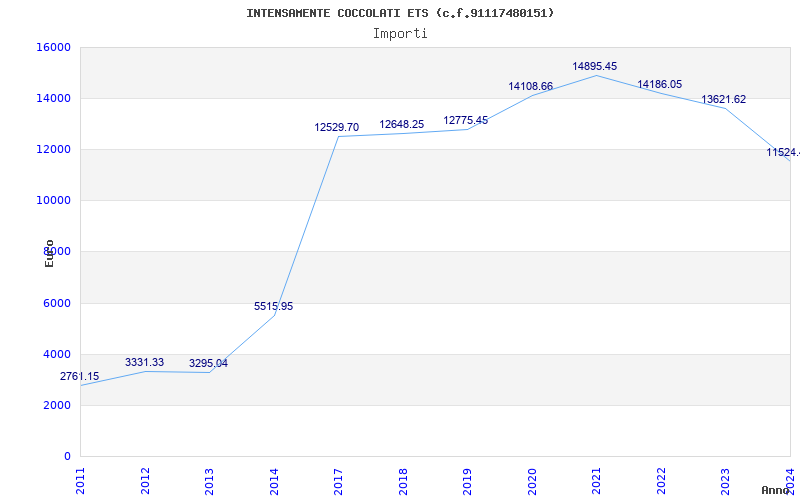Click the 2018 x-axis year label
This screenshot has width=800, height=500.
[404, 481]
